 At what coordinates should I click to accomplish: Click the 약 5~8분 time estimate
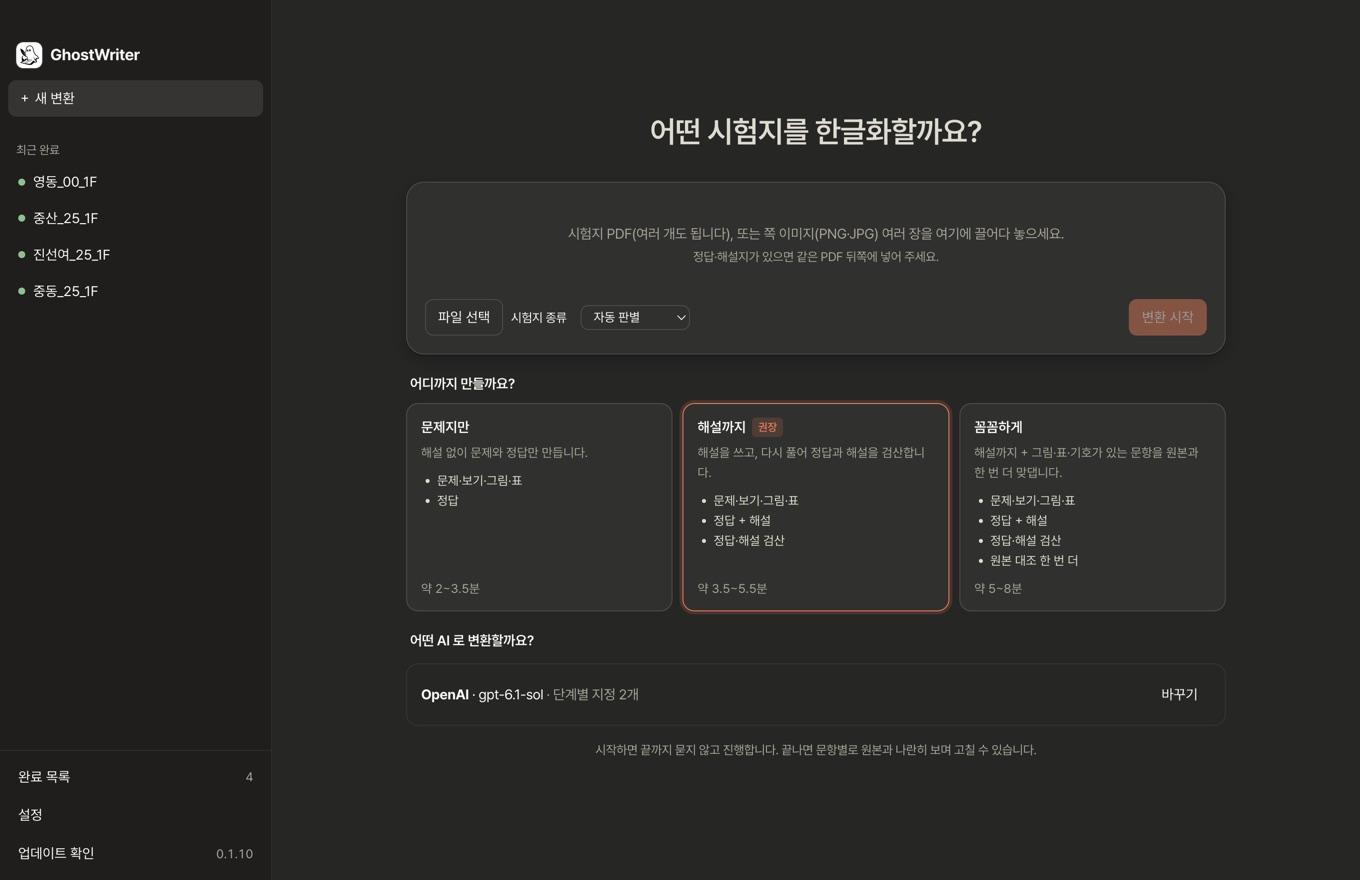pos(998,589)
